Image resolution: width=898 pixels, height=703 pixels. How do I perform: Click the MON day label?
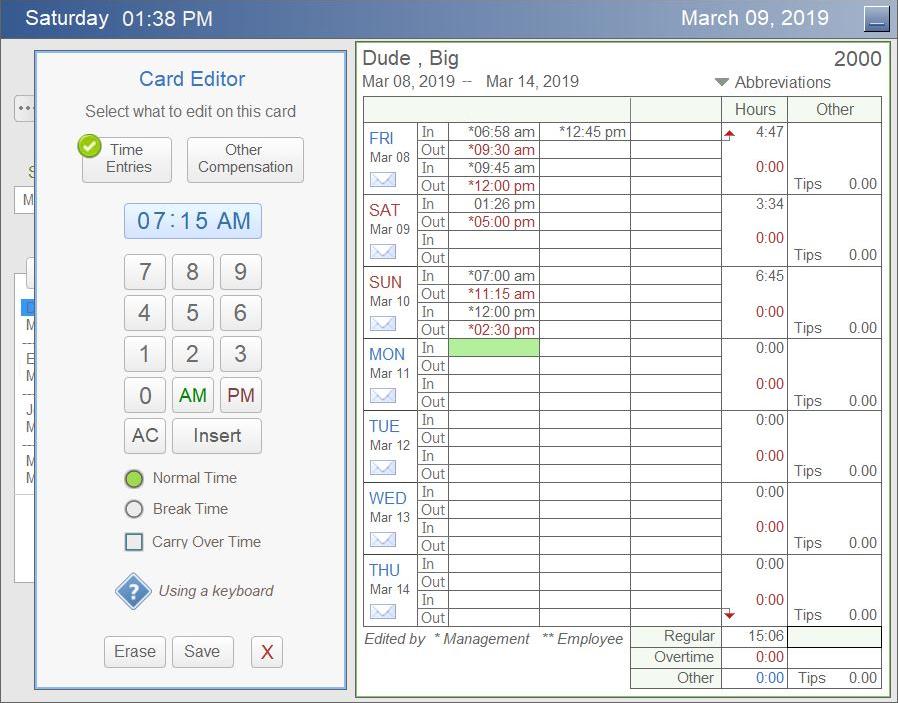pyautogui.click(x=387, y=354)
